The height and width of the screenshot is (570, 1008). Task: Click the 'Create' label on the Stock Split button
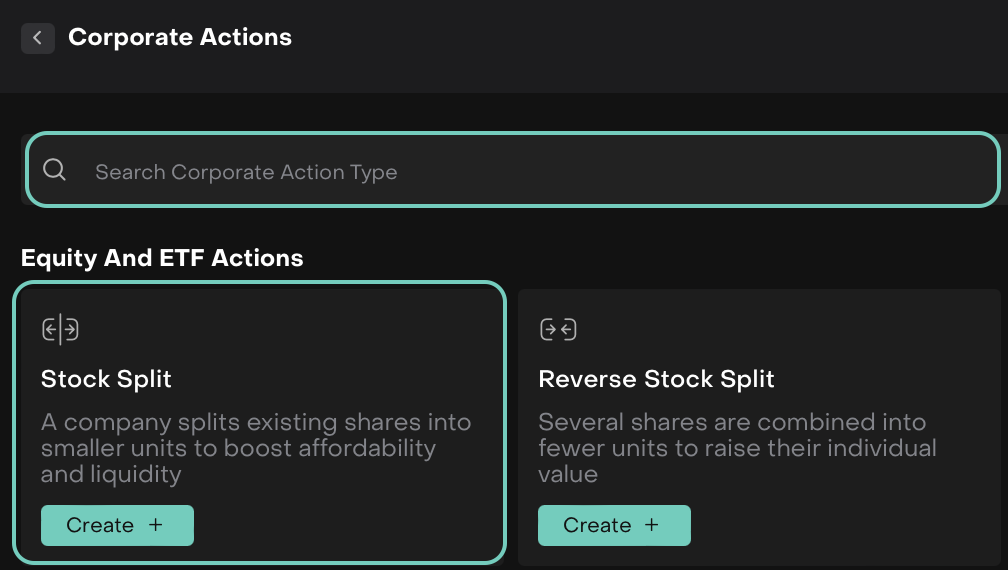click(100, 525)
